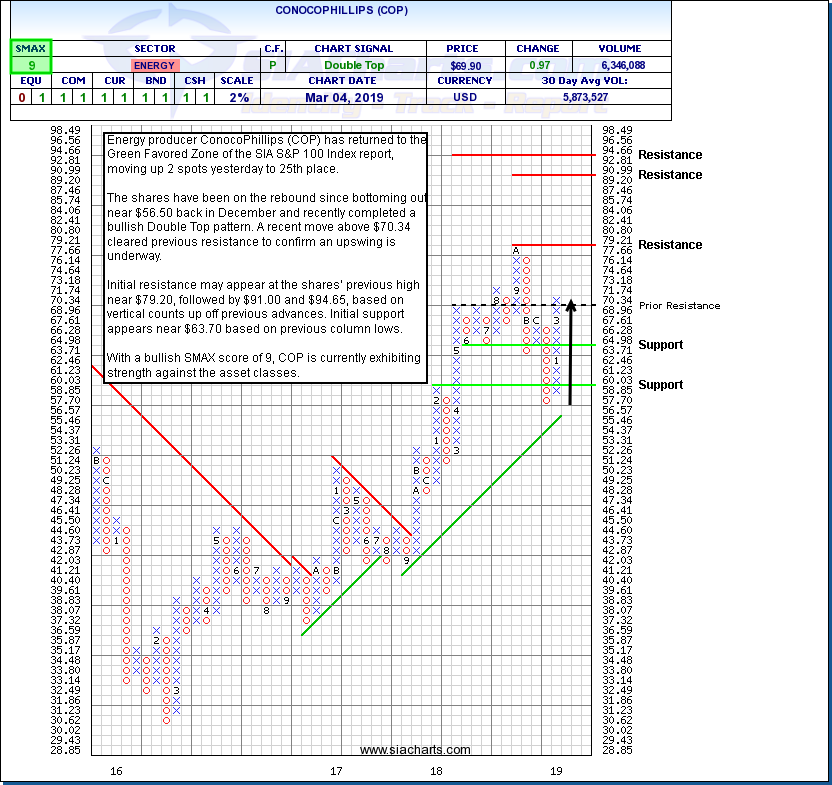
Task: Click the green SMAX score 9 box
Action: coord(31,64)
